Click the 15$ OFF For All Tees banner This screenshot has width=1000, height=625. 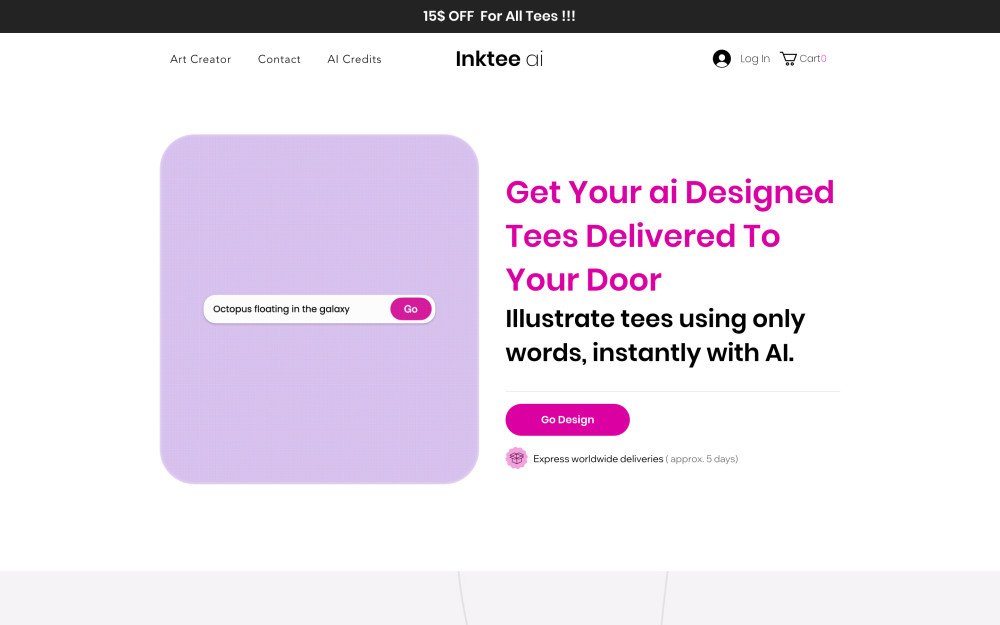pos(500,16)
